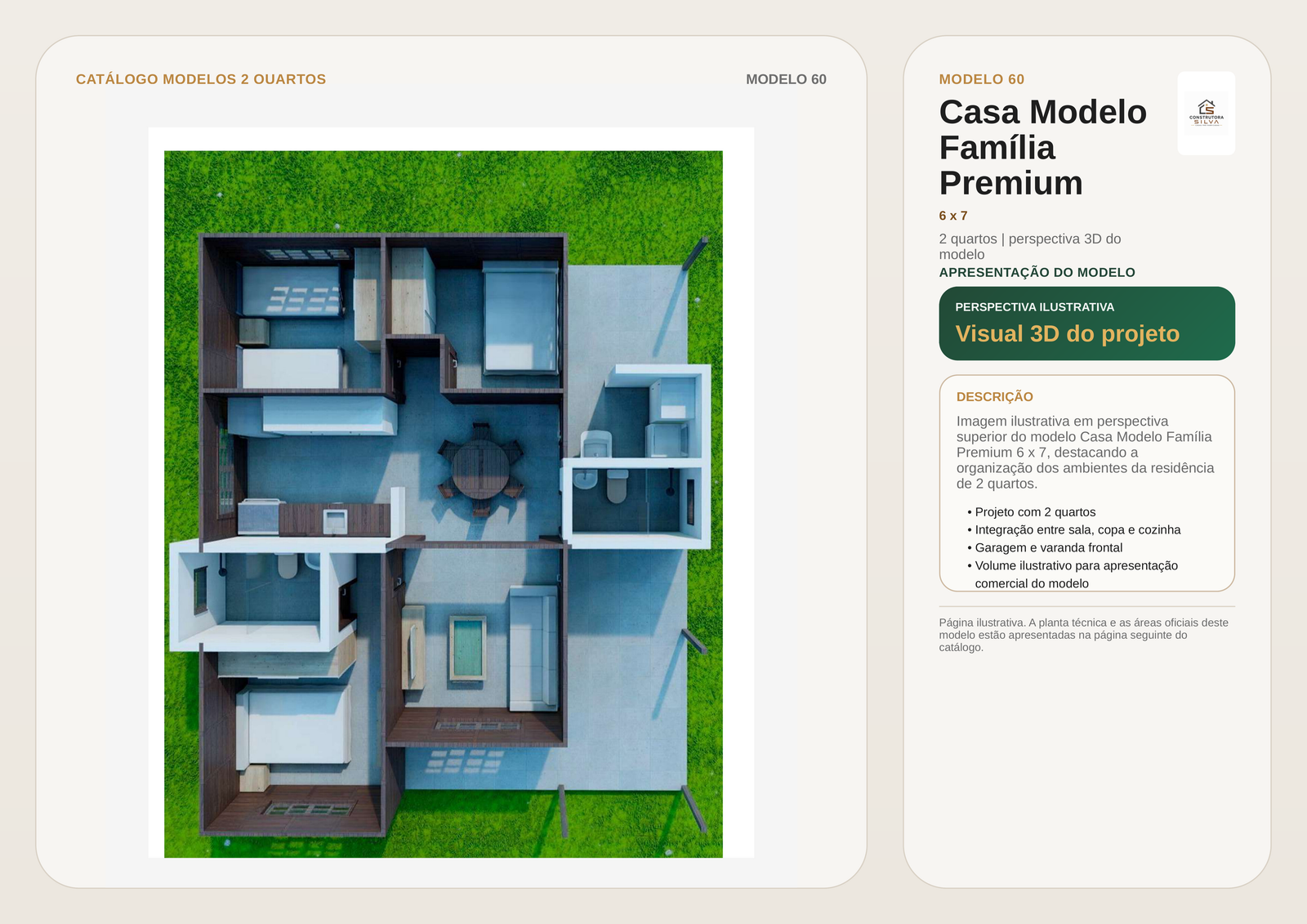
Task: Click the 'Projeto com 2 quartos' bullet
Action: tap(1032, 512)
